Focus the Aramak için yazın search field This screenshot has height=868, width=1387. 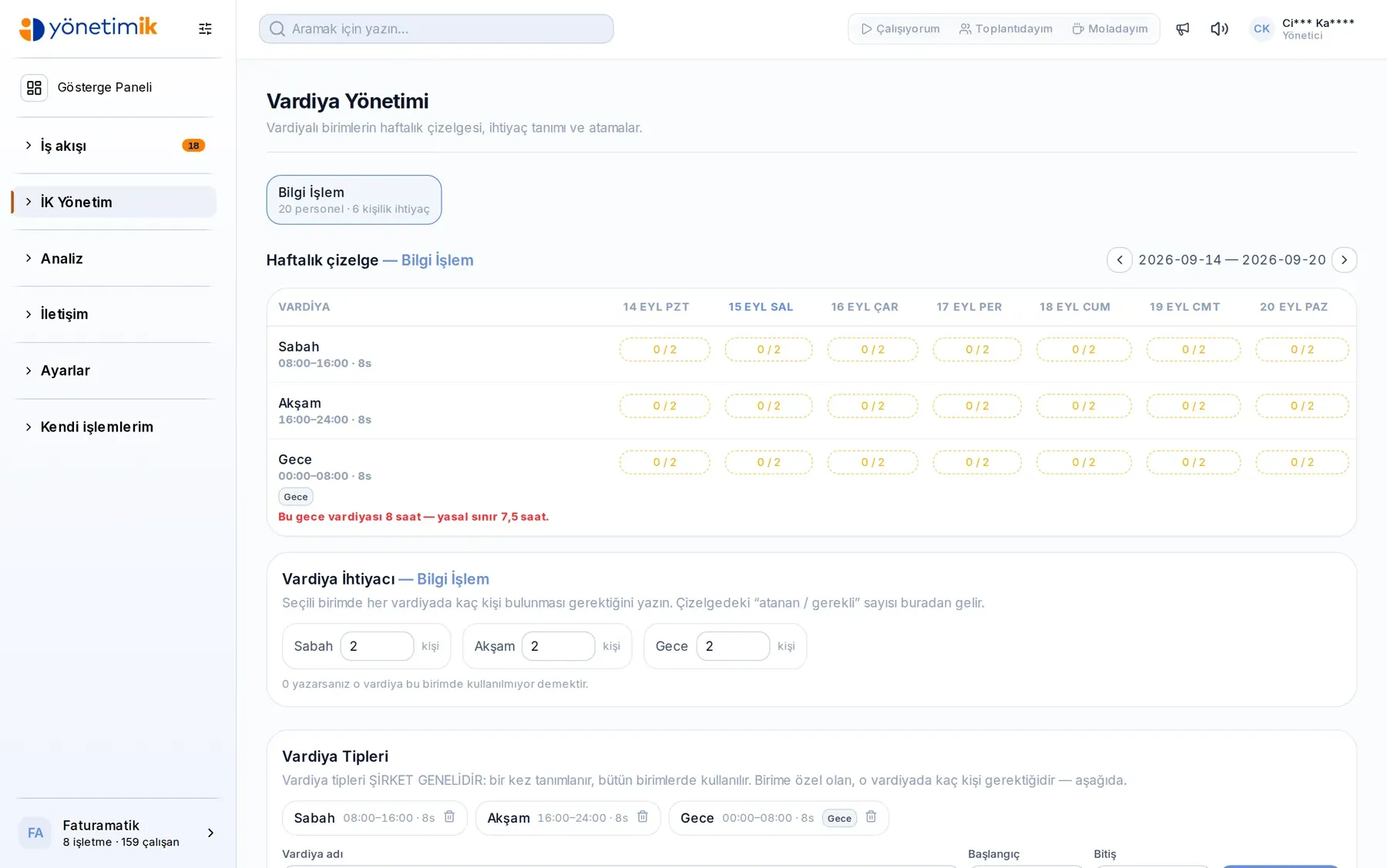coord(436,29)
